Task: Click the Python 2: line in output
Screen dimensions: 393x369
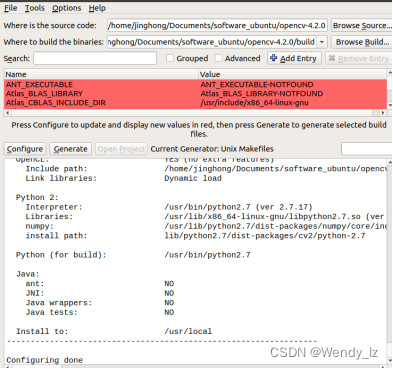Action: pos(37,197)
